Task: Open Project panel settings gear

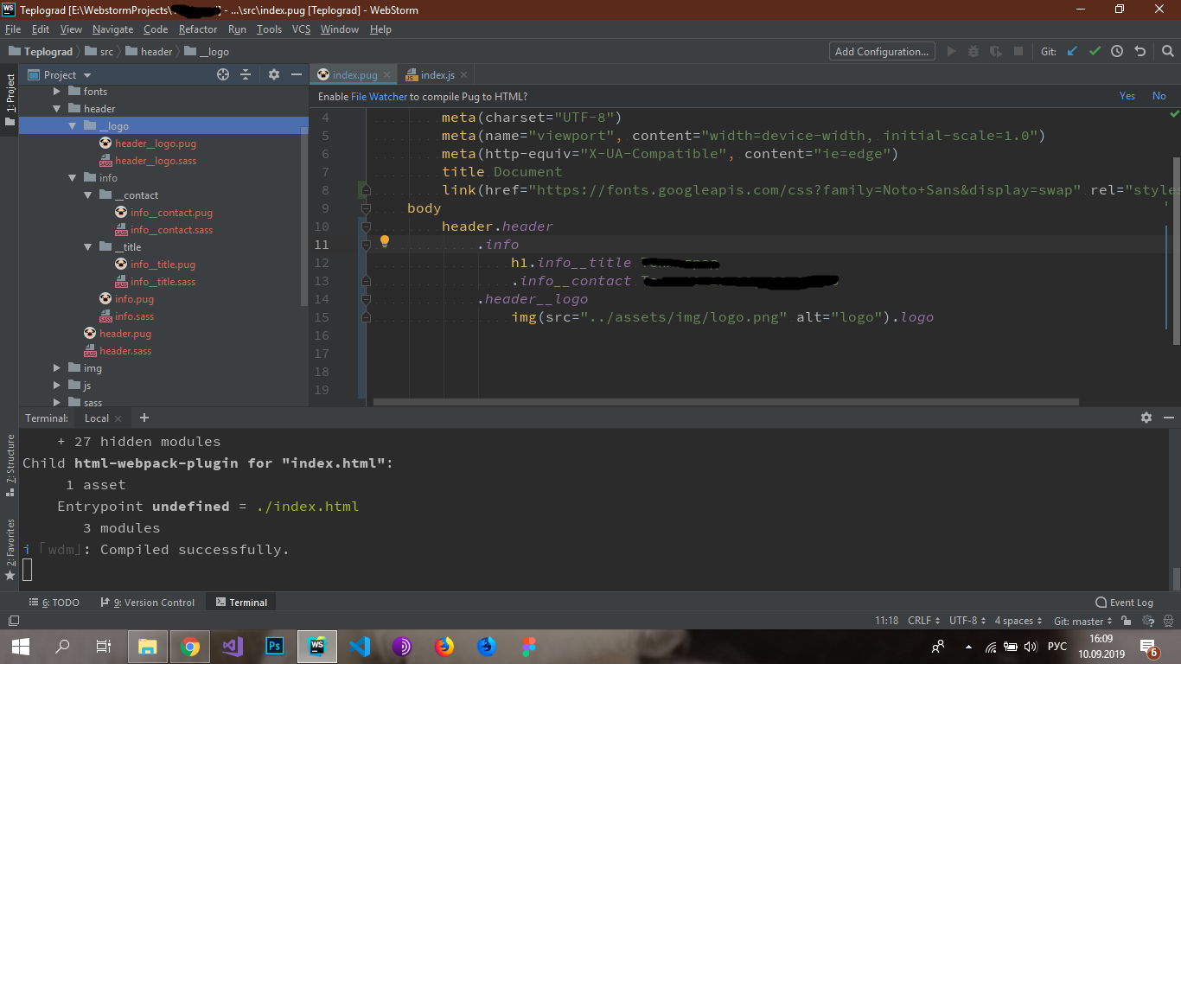Action: click(274, 74)
